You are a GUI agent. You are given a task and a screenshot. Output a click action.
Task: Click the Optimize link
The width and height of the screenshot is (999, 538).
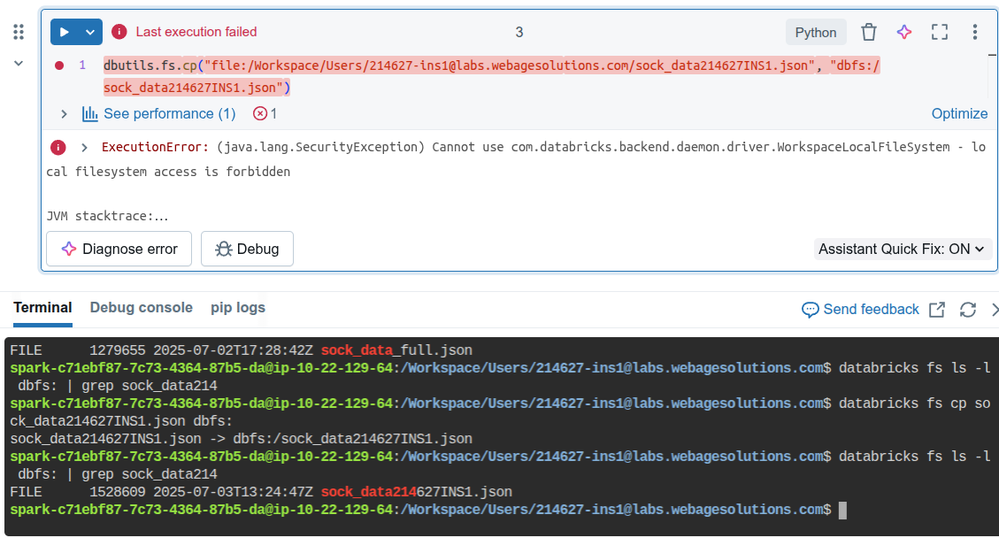[959, 114]
